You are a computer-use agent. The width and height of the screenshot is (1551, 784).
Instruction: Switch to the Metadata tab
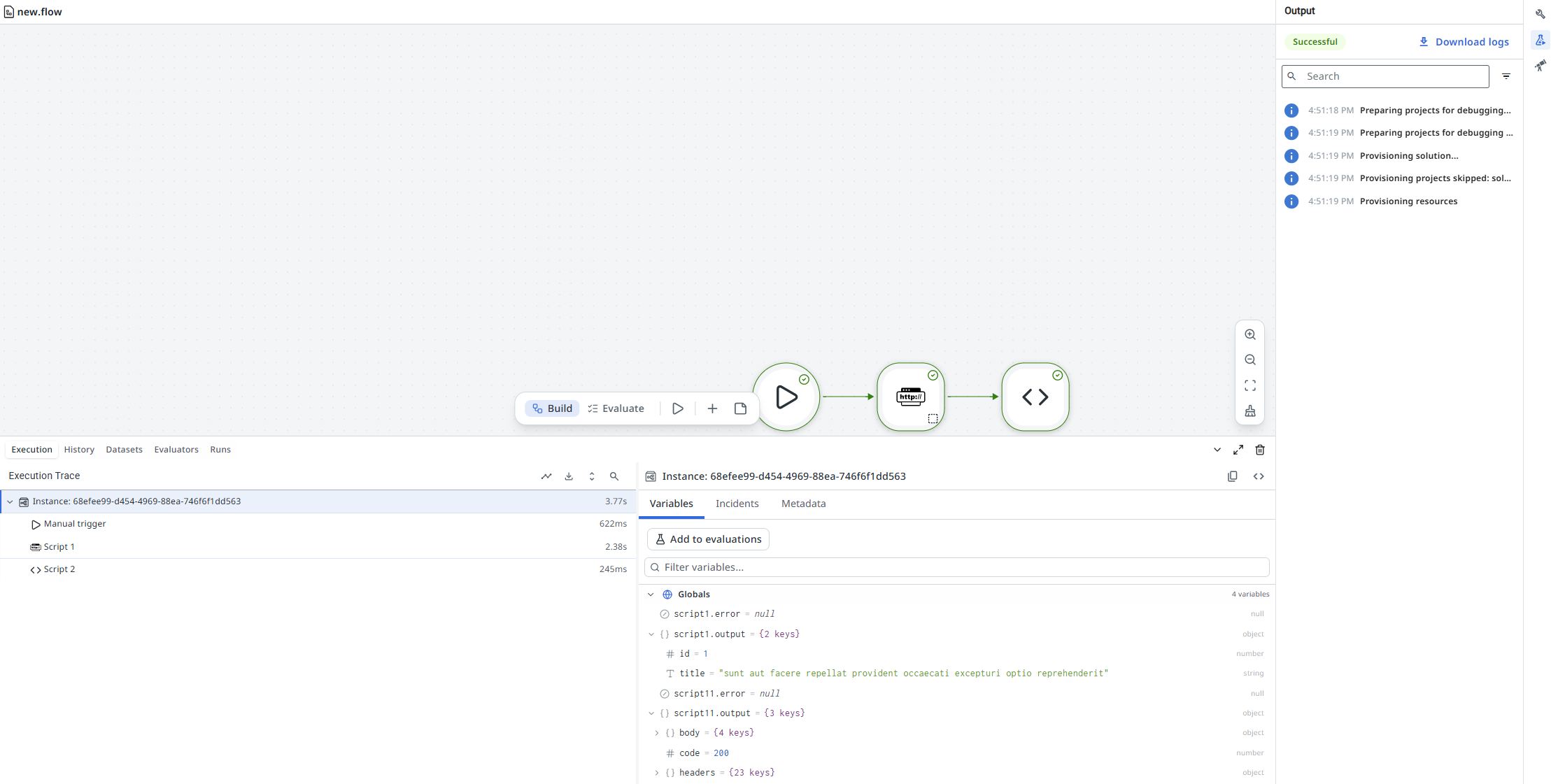point(803,504)
